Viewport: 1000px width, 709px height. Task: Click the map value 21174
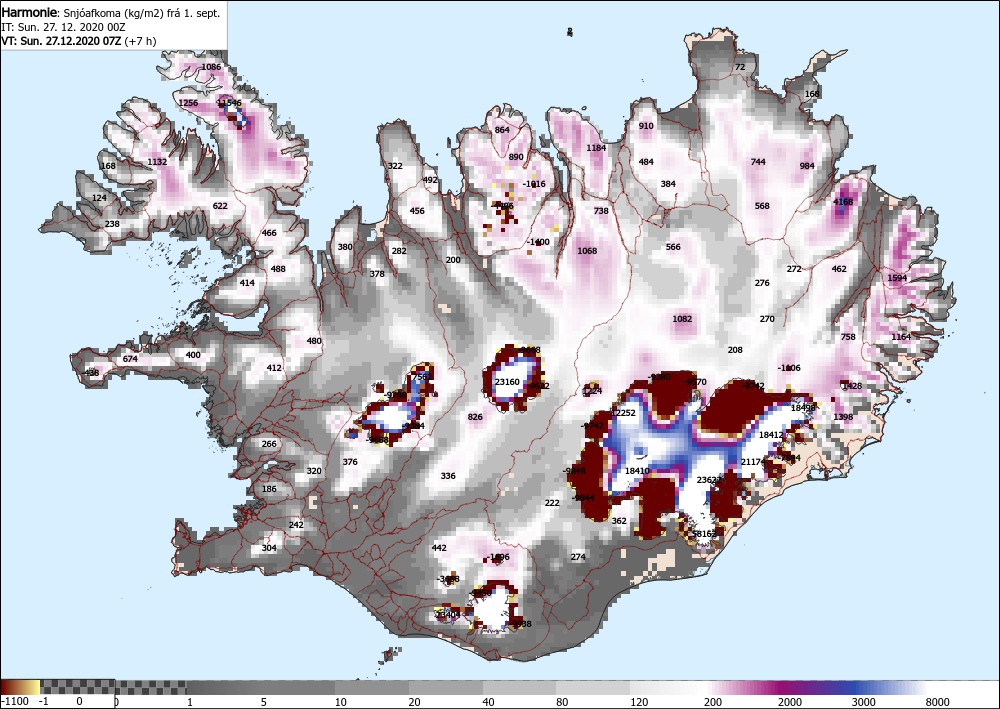click(x=753, y=462)
